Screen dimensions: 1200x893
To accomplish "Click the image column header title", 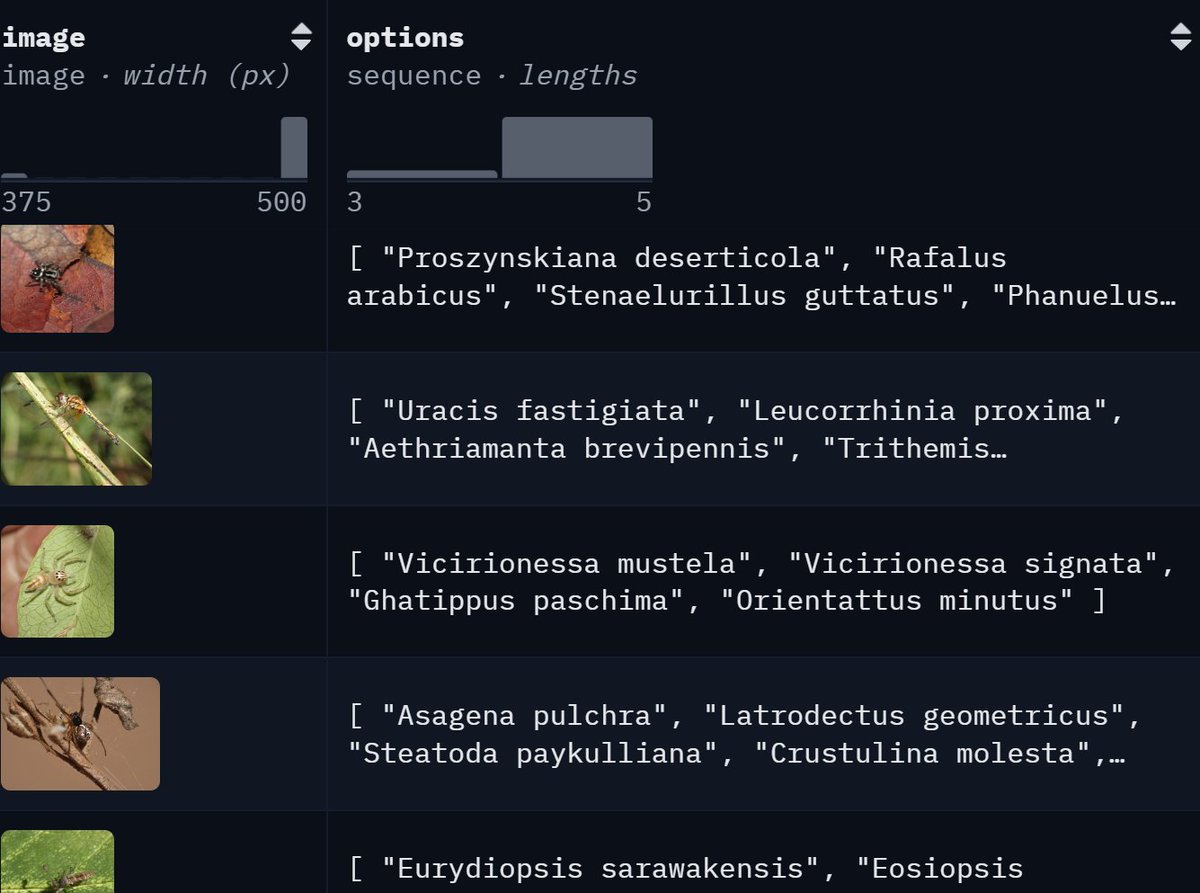I will [x=43, y=38].
